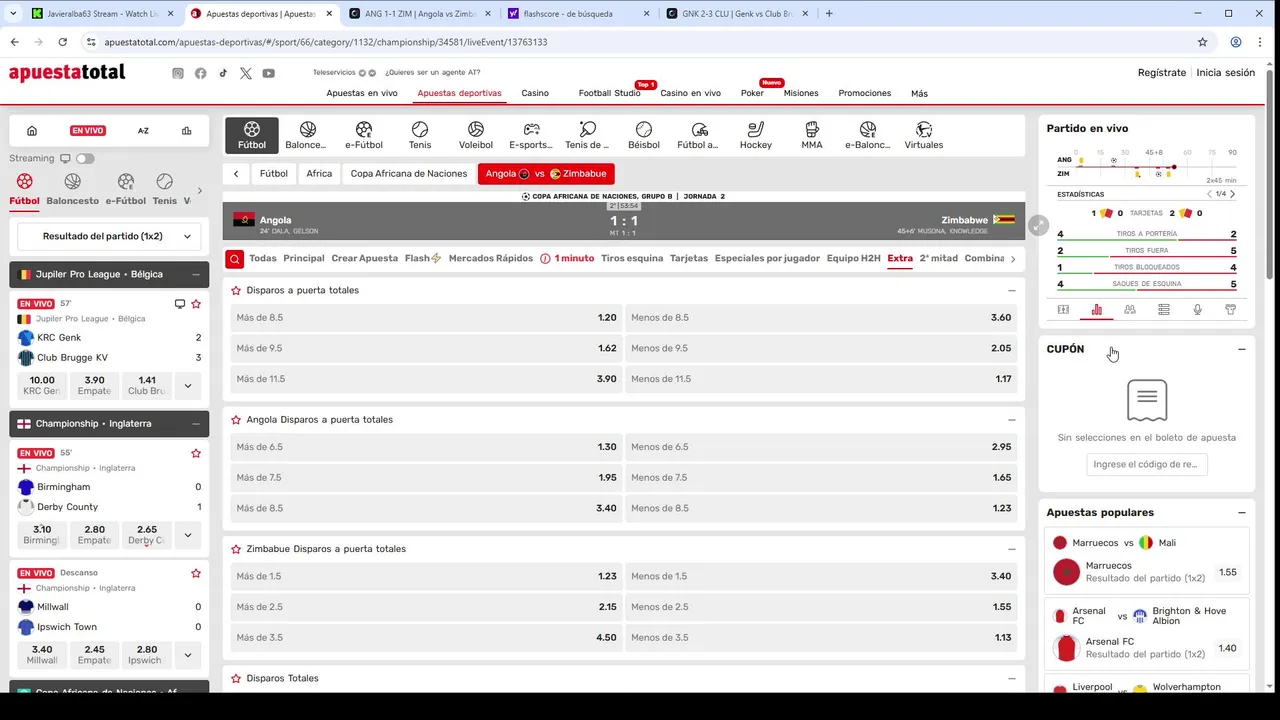
Task: Open the Promociones menu item
Action: 865,93
